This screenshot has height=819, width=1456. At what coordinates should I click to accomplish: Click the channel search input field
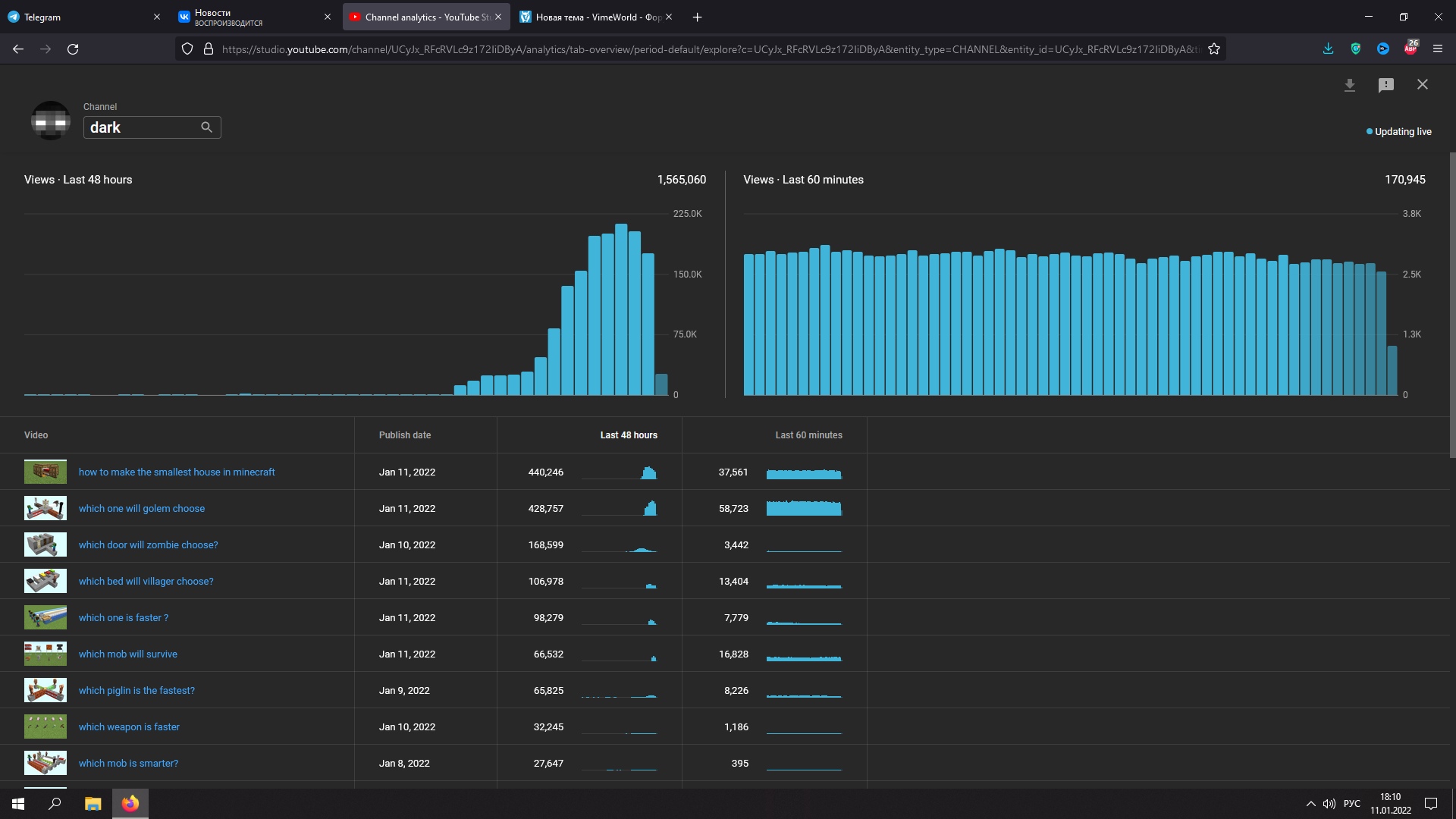[143, 127]
